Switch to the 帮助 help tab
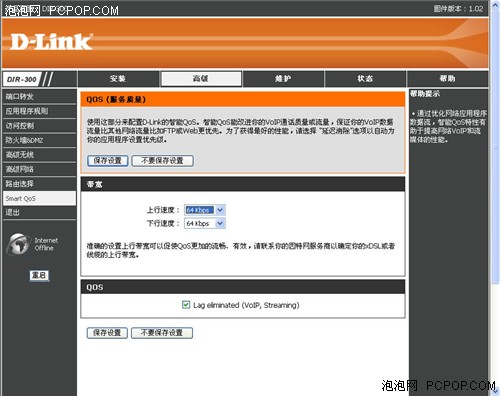This screenshot has width=500, height=396. tap(447, 79)
